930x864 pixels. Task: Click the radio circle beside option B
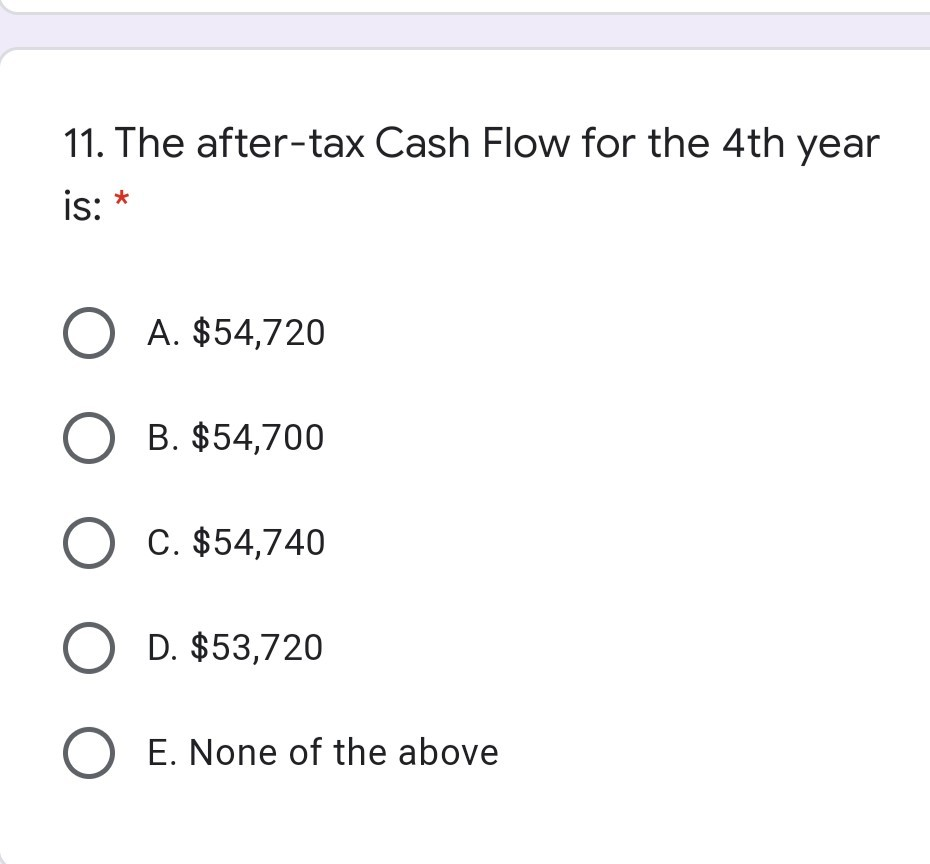88,438
